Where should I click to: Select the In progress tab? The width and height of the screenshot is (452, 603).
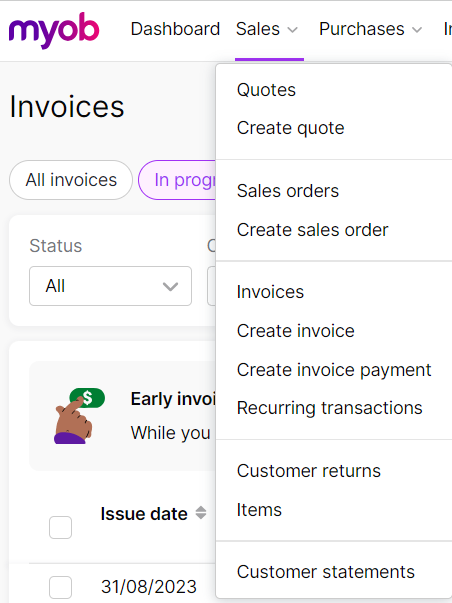177,180
